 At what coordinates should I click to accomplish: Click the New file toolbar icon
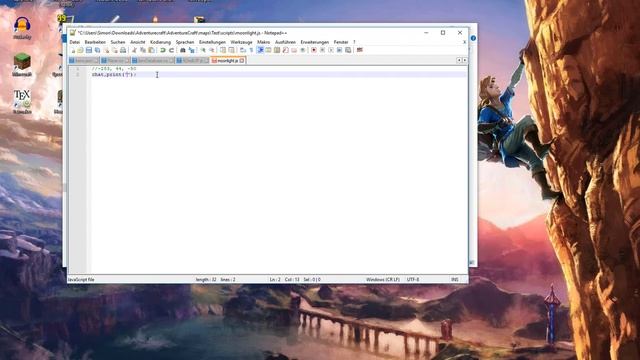[x=73, y=50]
